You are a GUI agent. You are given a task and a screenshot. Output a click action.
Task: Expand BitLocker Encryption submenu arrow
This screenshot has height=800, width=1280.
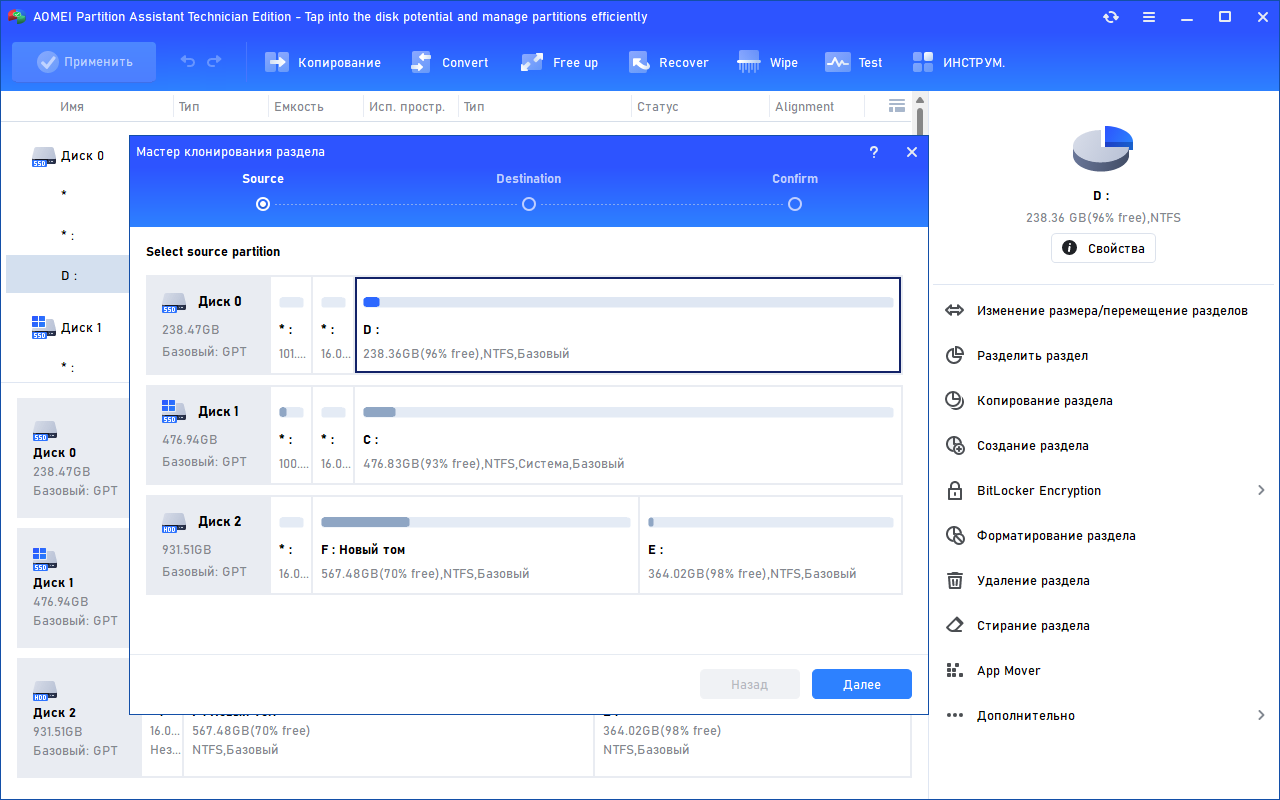[x=1261, y=491]
